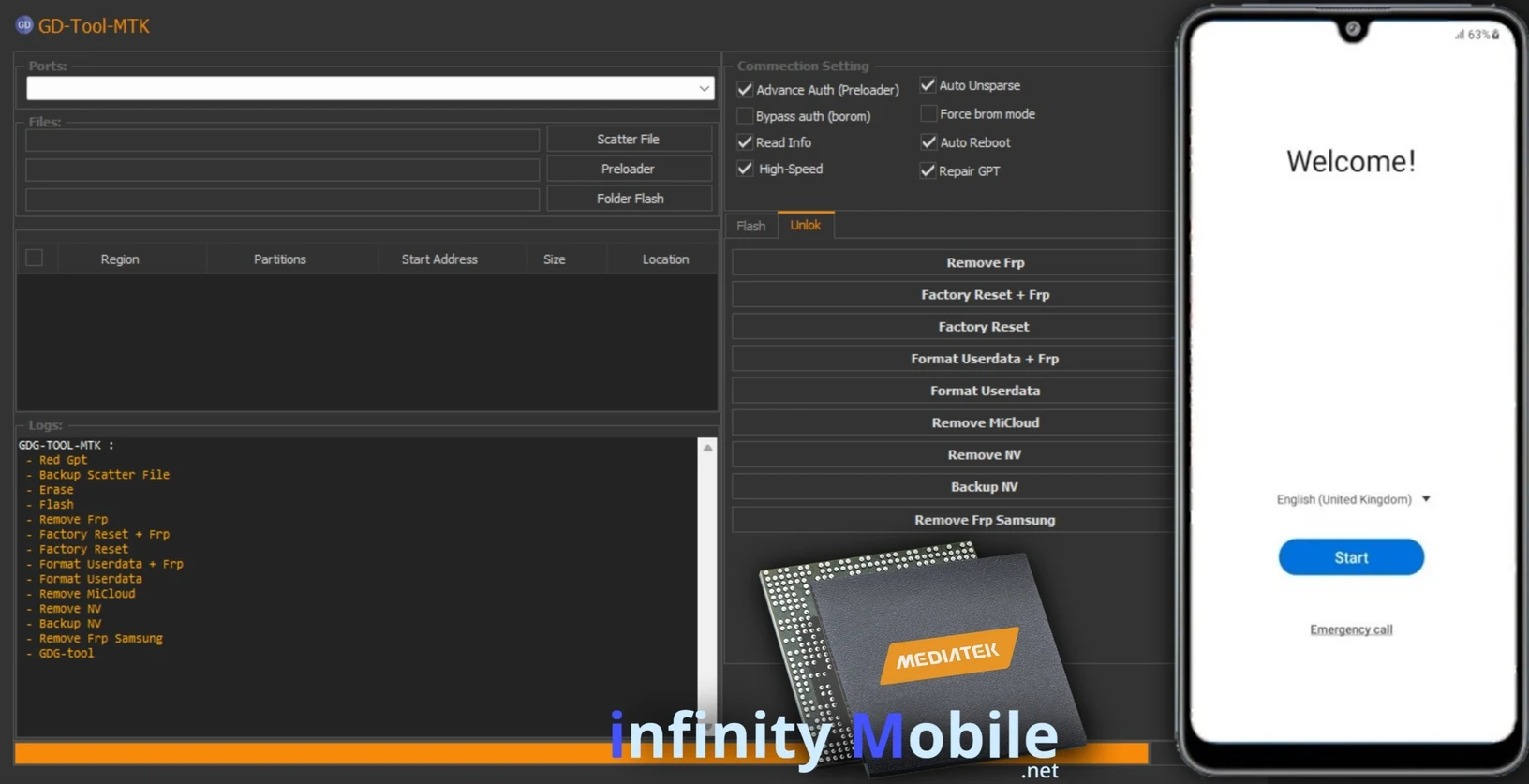
Task: Enable Bypass auth (borom) checkbox
Action: tap(745, 115)
